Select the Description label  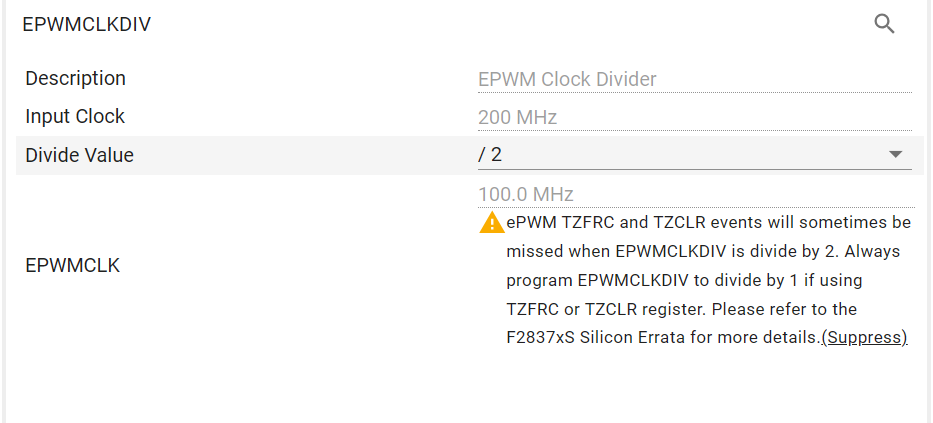coord(75,78)
